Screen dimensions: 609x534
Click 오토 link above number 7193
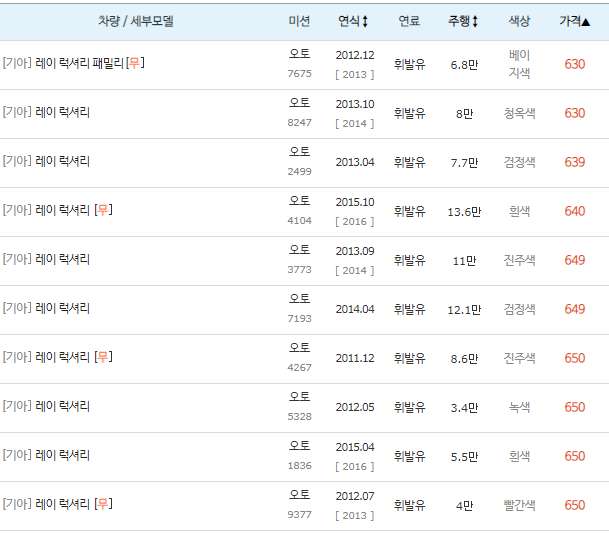[299, 298]
